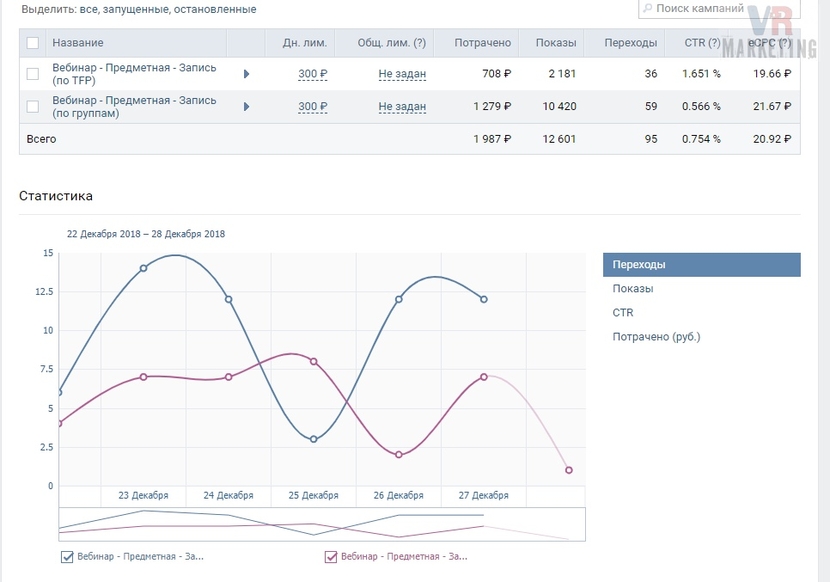Check the box for 'Запись (по группам)' campaign
830x582 pixels.
(33, 106)
